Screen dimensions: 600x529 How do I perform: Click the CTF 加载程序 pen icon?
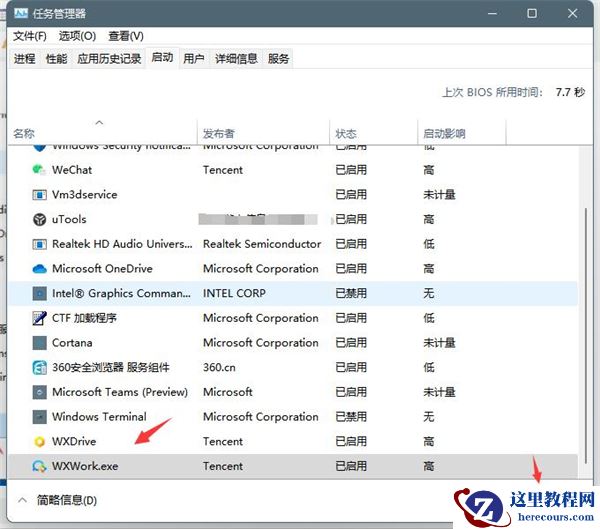tap(39, 318)
